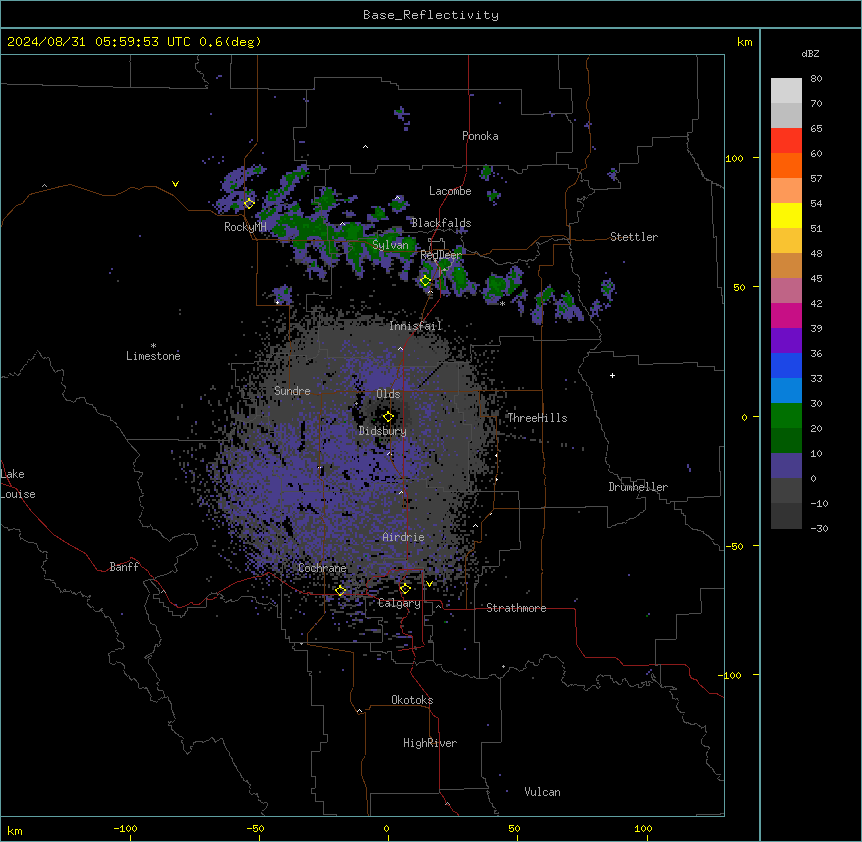This screenshot has width=862, height=842.
Task: Click the asterisk marker above Limestone label
Action: [153, 346]
